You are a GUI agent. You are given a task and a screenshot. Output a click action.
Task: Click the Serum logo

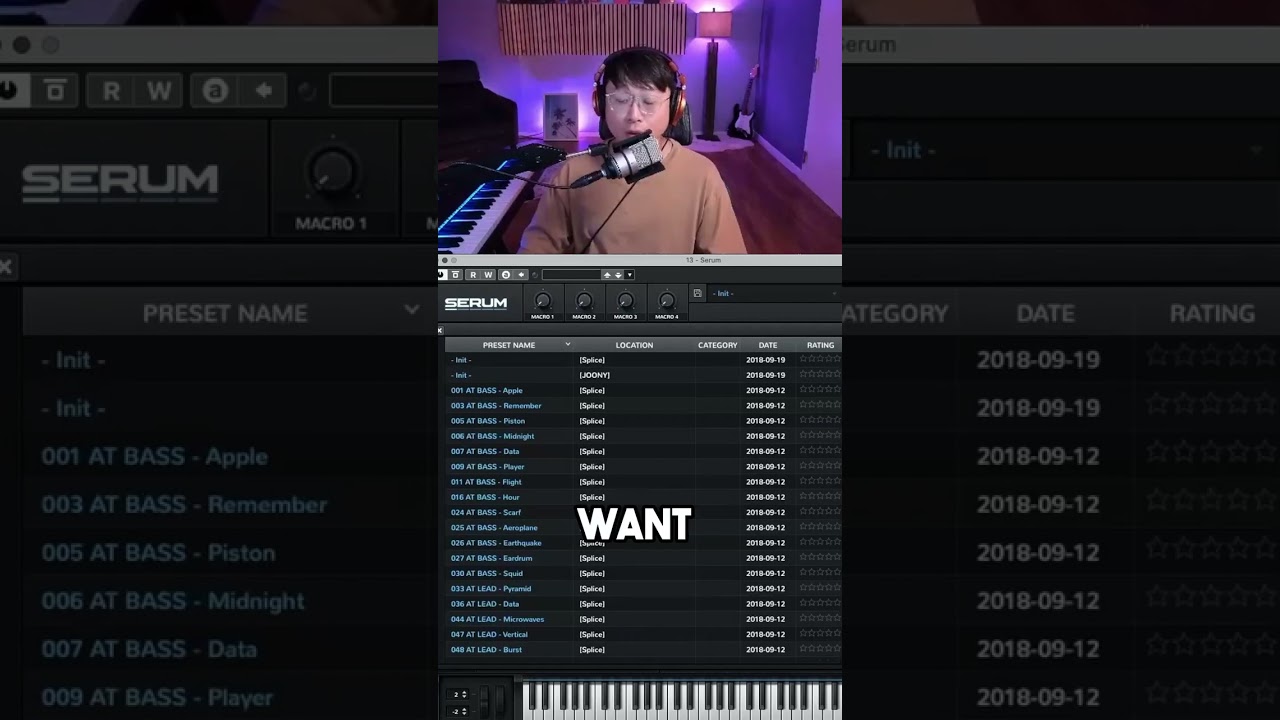tap(476, 304)
